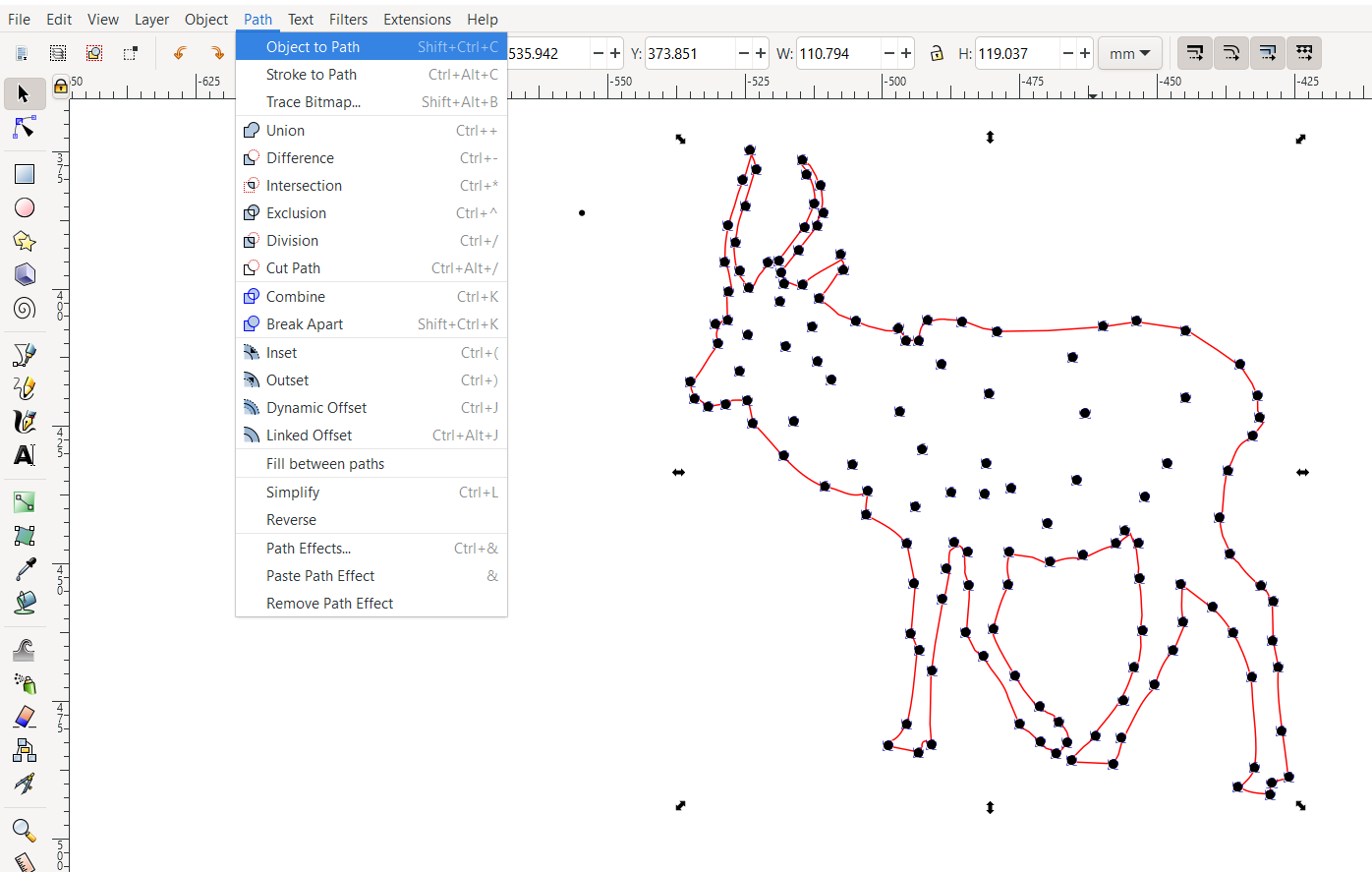Image resolution: width=1372 pixels, height=872 pixels.
Task: Choose the Eraser tool
Action: coord(25,716)
